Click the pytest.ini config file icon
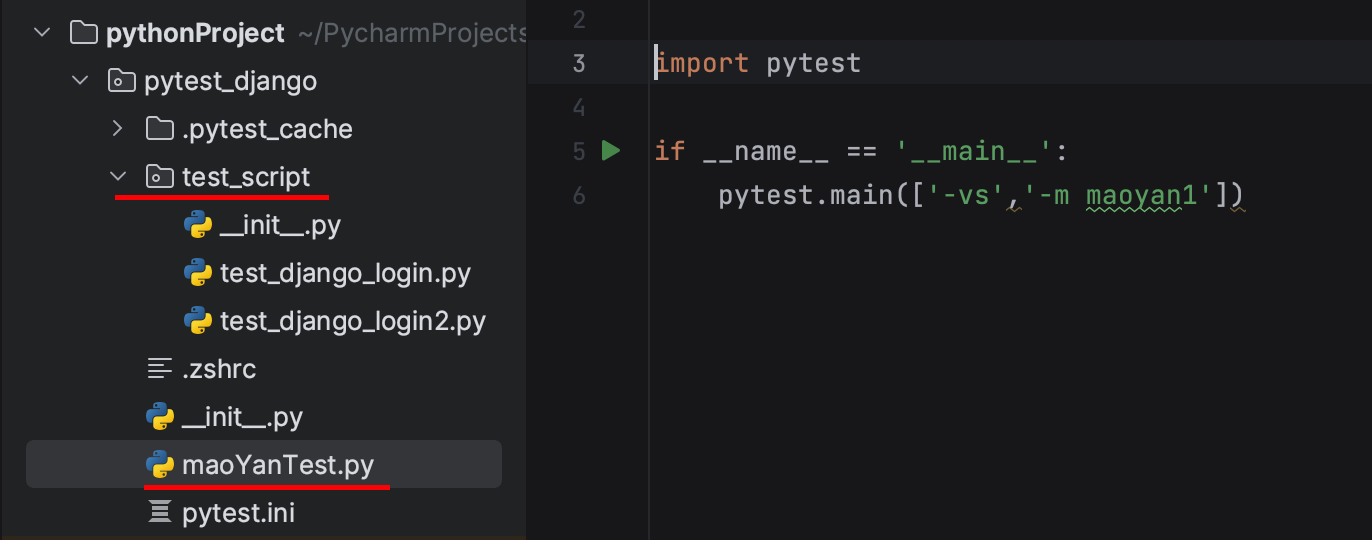1372x540 pixels. (x=160, y=513)
